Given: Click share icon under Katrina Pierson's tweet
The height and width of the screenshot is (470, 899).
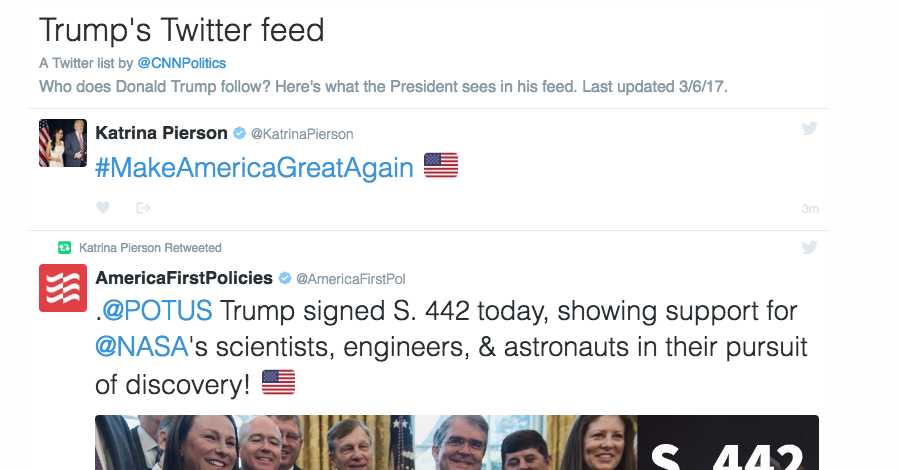Looking at the screenshot, I should [143, 208].
